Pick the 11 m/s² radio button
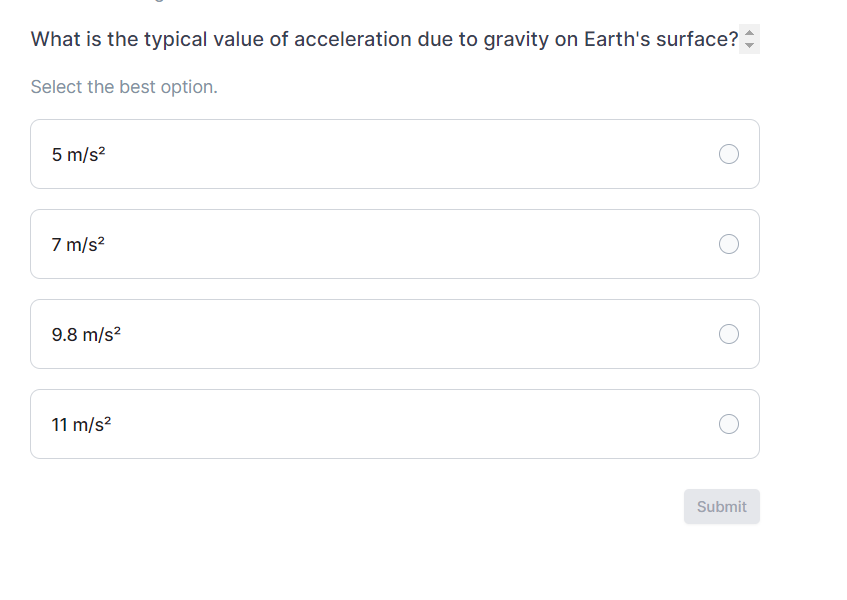Screen dimensions: 847x600 coord(729,424)
